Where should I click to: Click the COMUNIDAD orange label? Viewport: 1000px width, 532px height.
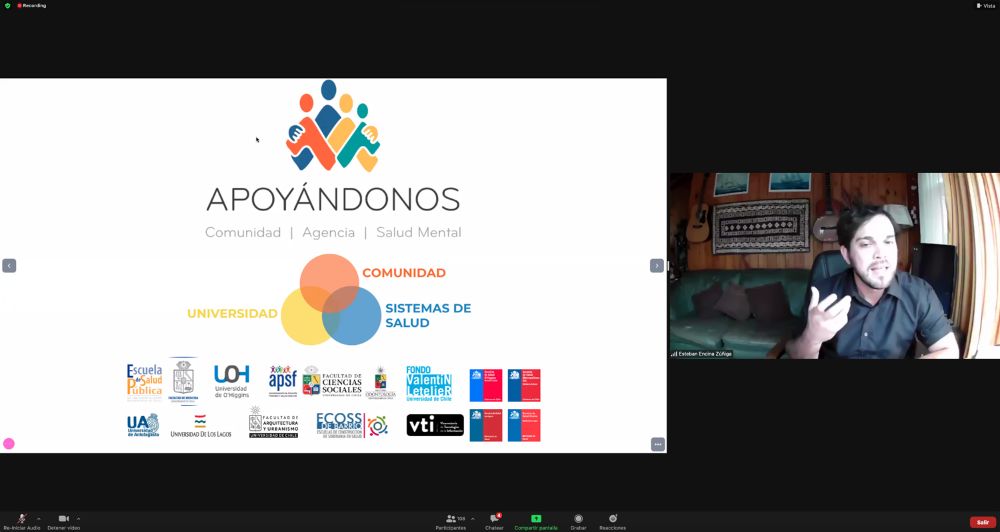[x=404, y=273]
